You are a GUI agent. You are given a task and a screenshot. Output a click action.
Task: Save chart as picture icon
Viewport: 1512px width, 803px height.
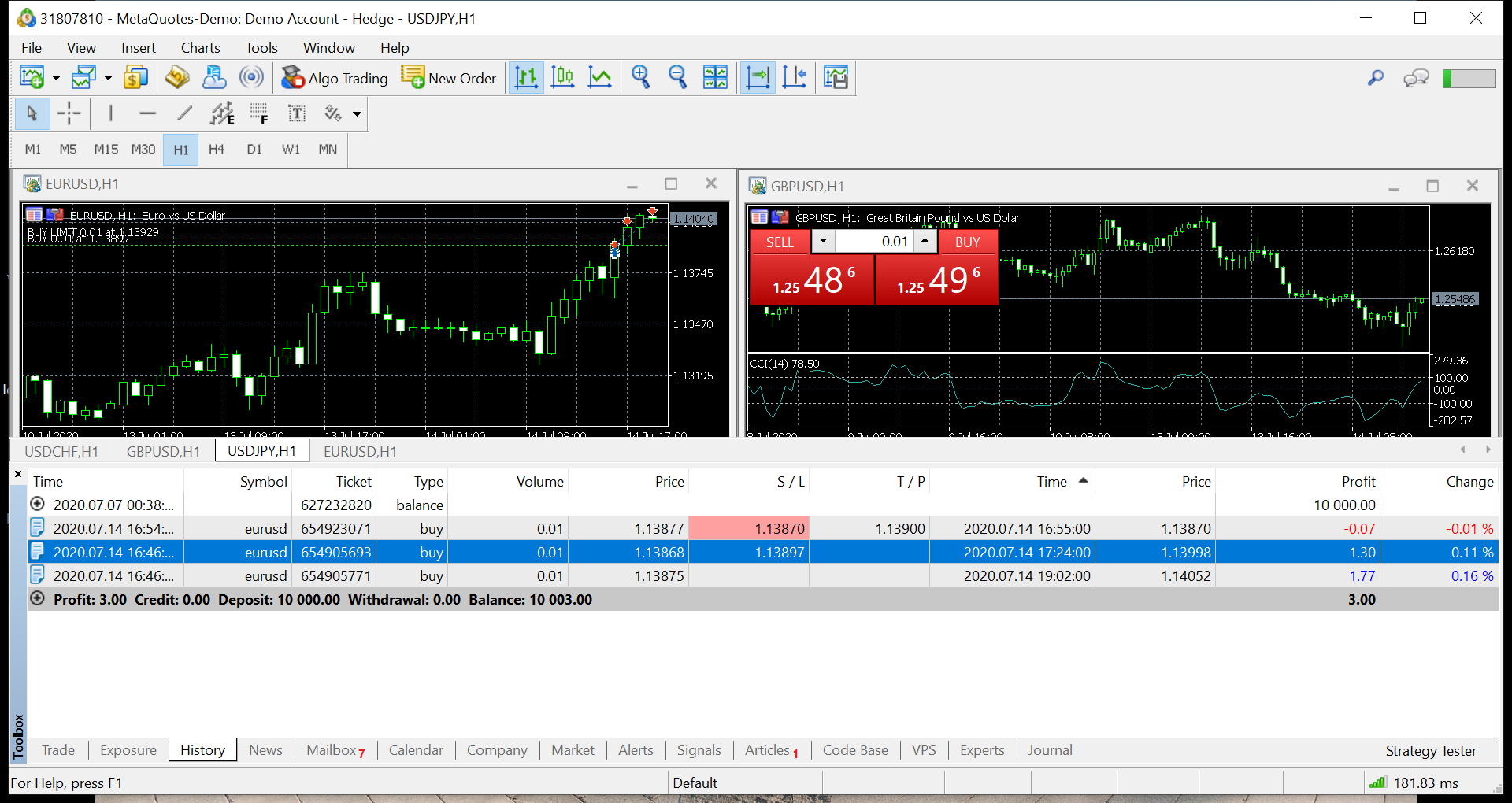click(836, 77)
